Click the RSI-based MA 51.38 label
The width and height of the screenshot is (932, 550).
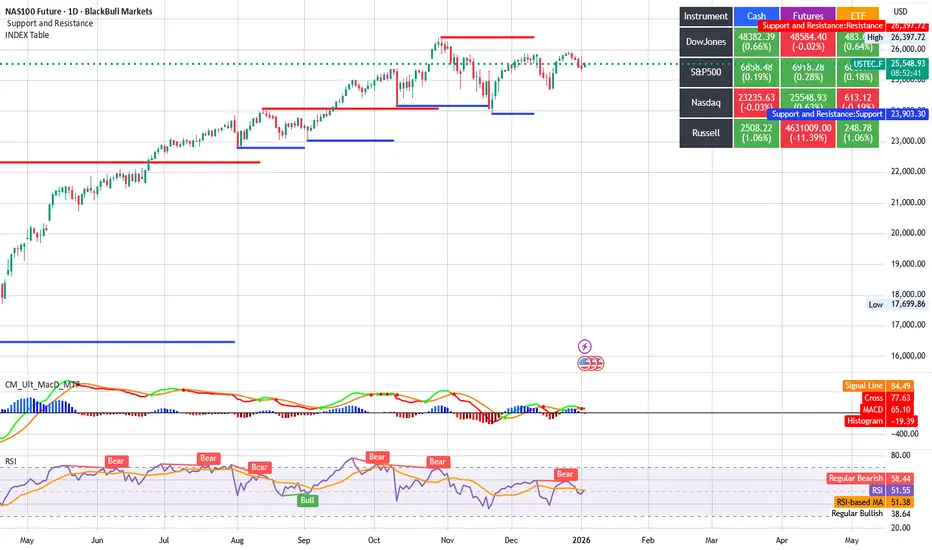tap(874, 502)
